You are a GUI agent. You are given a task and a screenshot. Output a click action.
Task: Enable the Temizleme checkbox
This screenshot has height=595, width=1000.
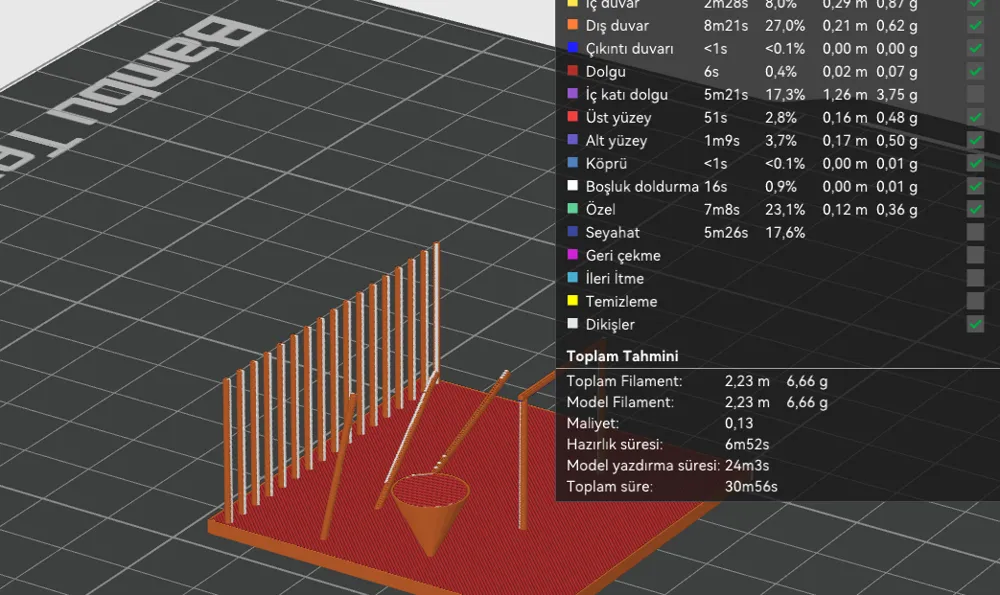point(975,301)
